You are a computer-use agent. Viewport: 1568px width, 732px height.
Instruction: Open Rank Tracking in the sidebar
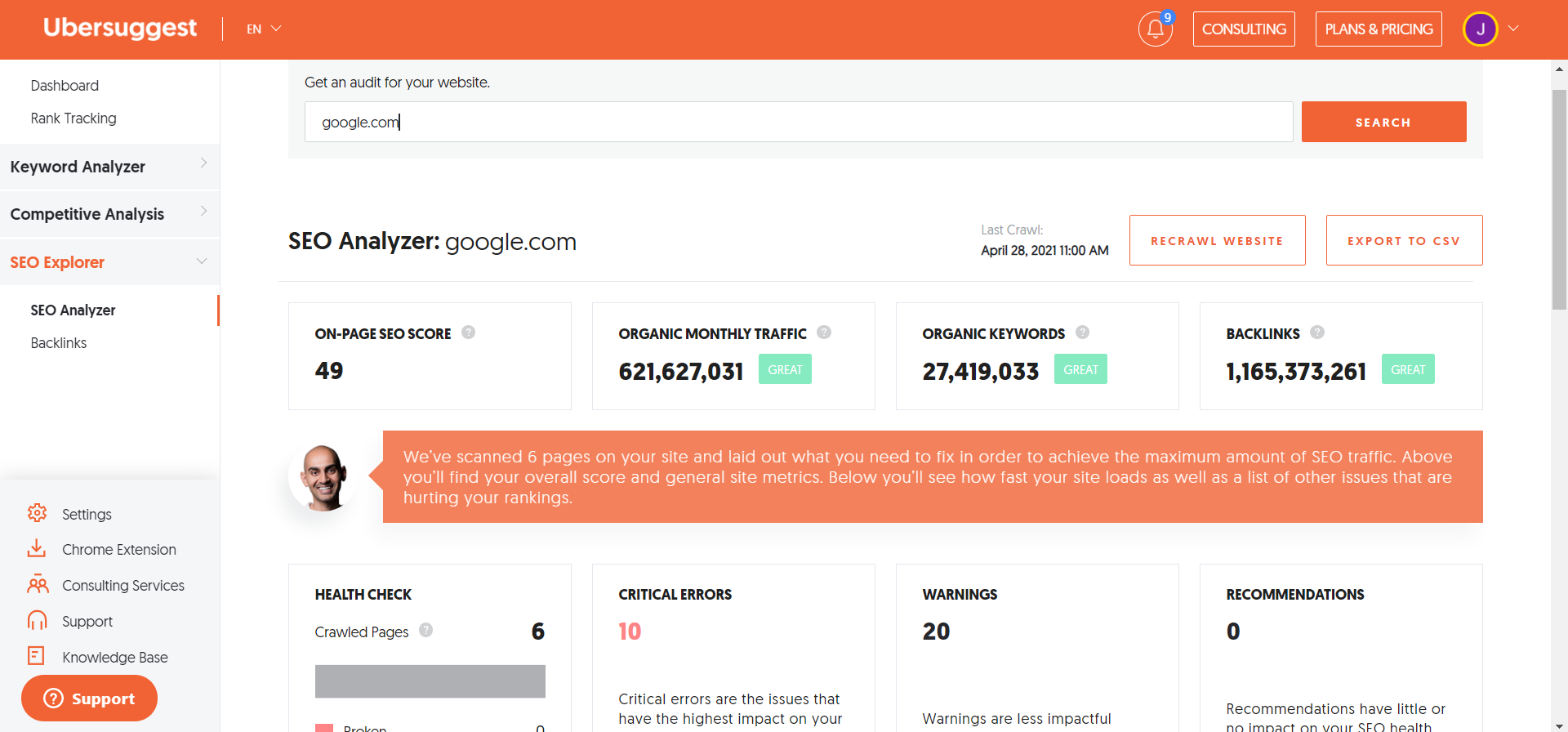[x=73, y=118]
